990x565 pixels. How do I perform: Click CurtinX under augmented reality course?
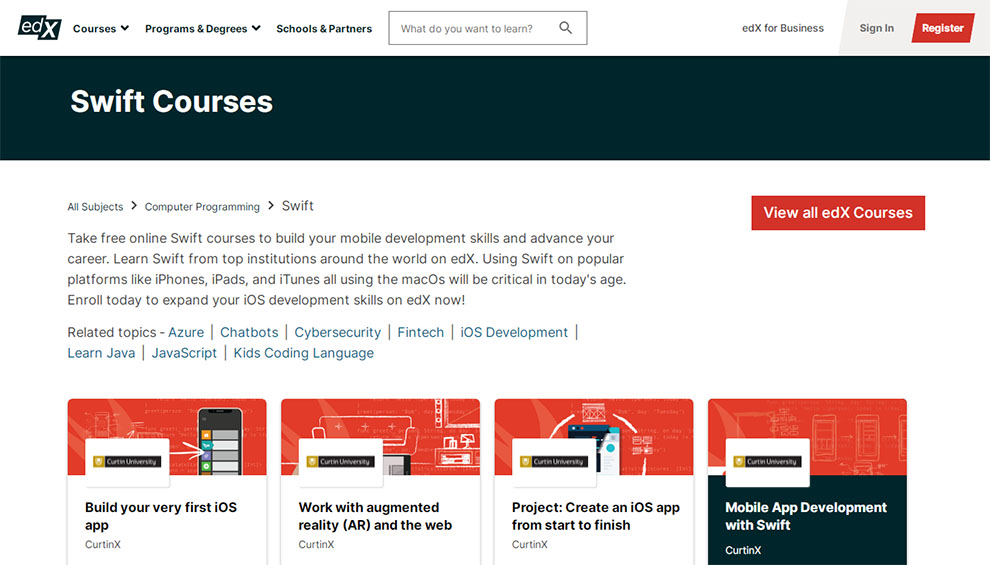316,544
